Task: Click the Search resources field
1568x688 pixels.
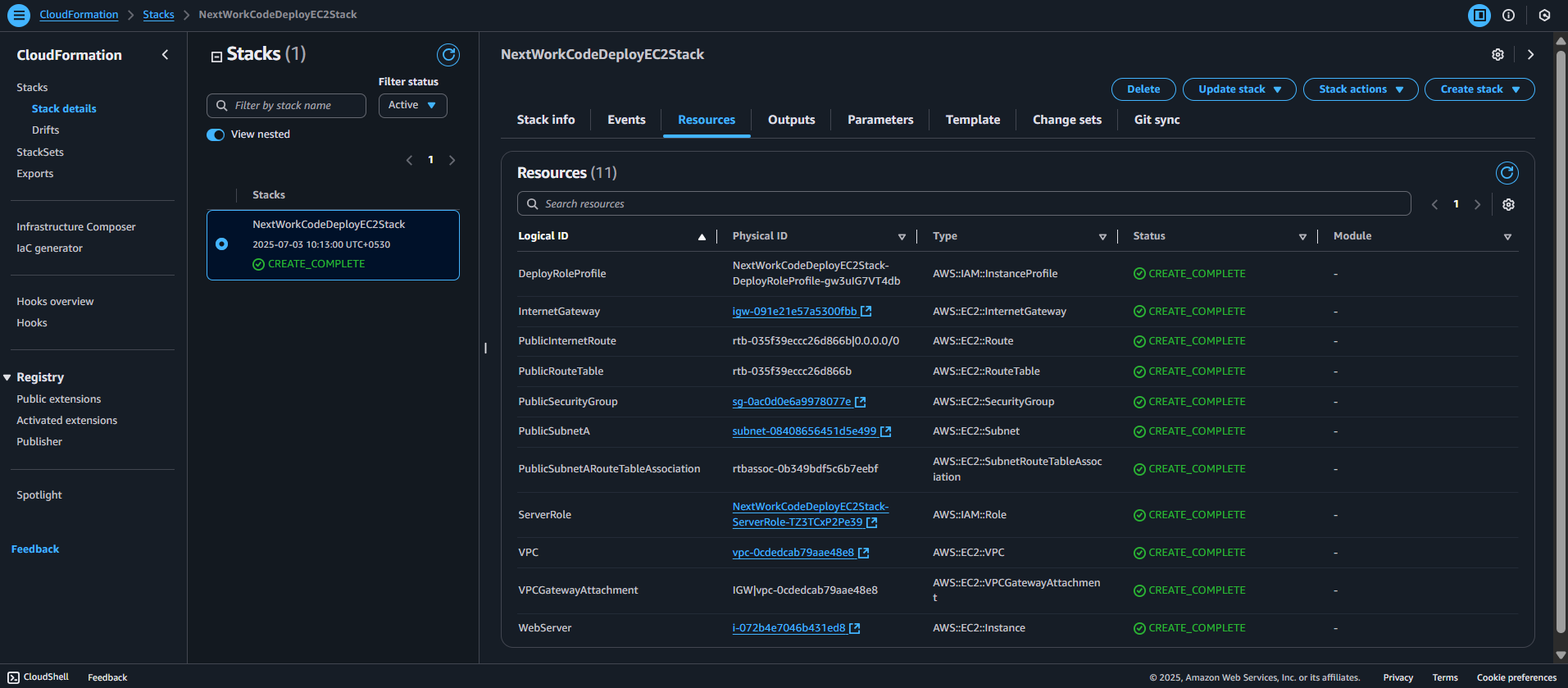Action: 964,204
